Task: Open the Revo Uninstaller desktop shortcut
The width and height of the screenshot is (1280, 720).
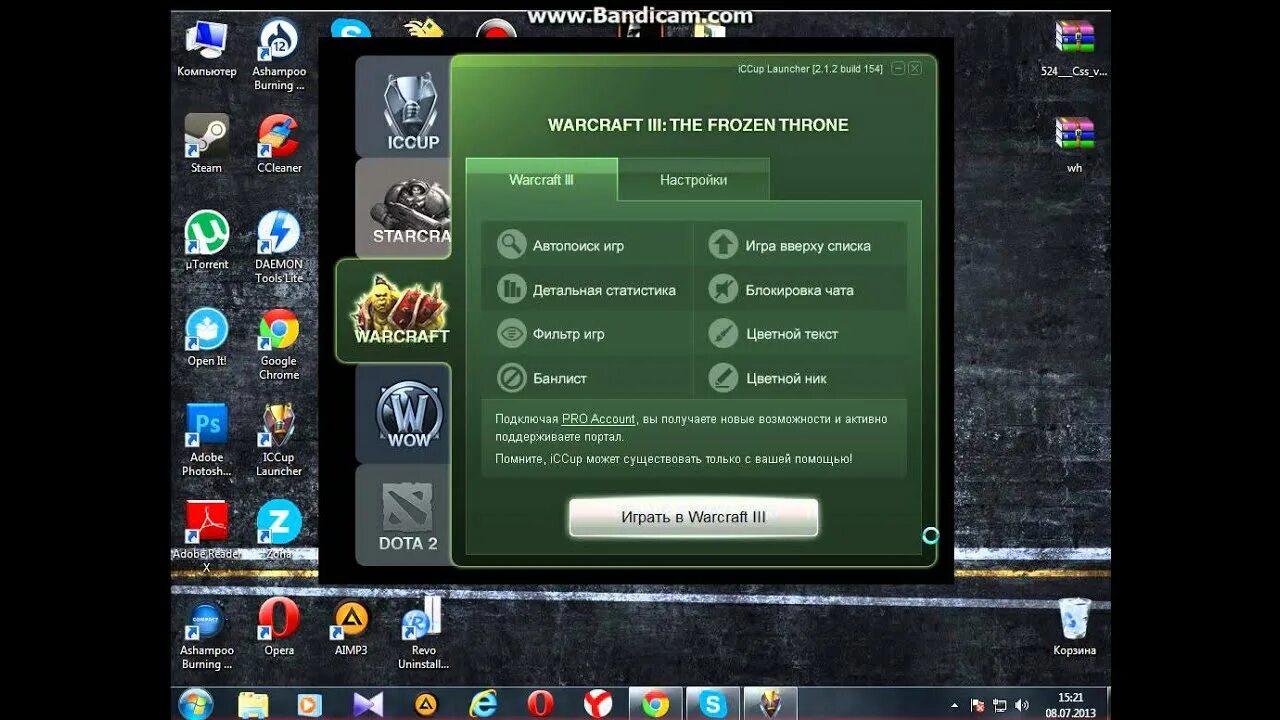Action: [x=423, y=633]
